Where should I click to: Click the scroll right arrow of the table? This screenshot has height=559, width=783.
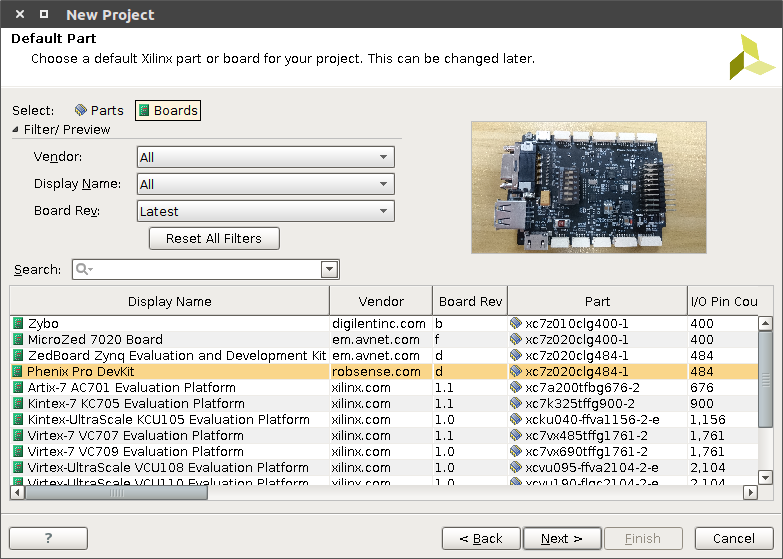click(x=750, y=493)
